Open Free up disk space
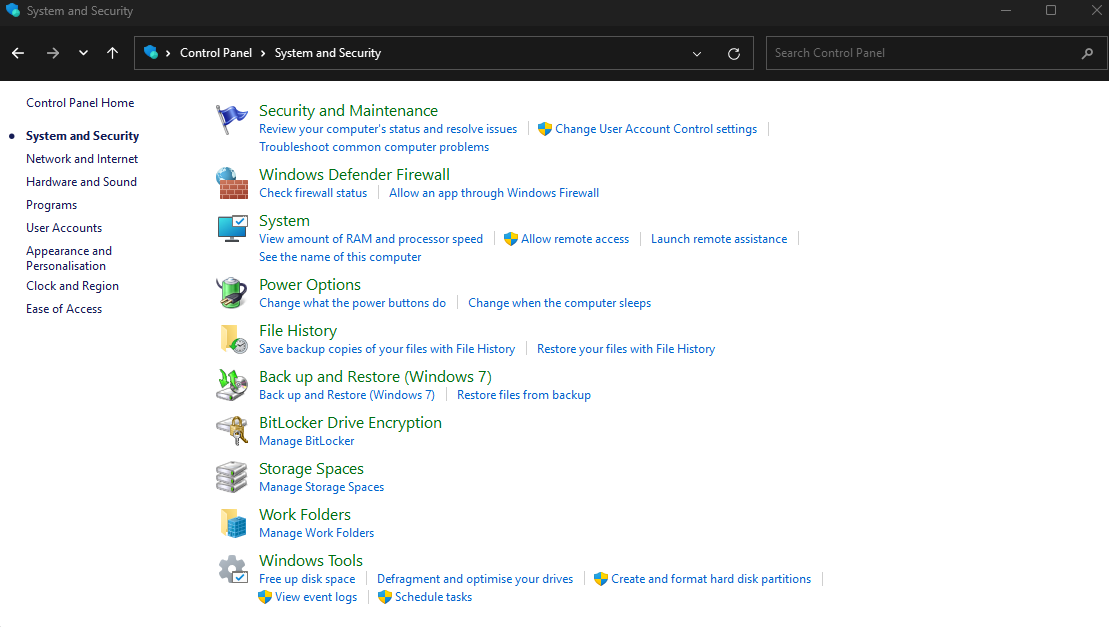1109x627 pixels. pos(307,579)
